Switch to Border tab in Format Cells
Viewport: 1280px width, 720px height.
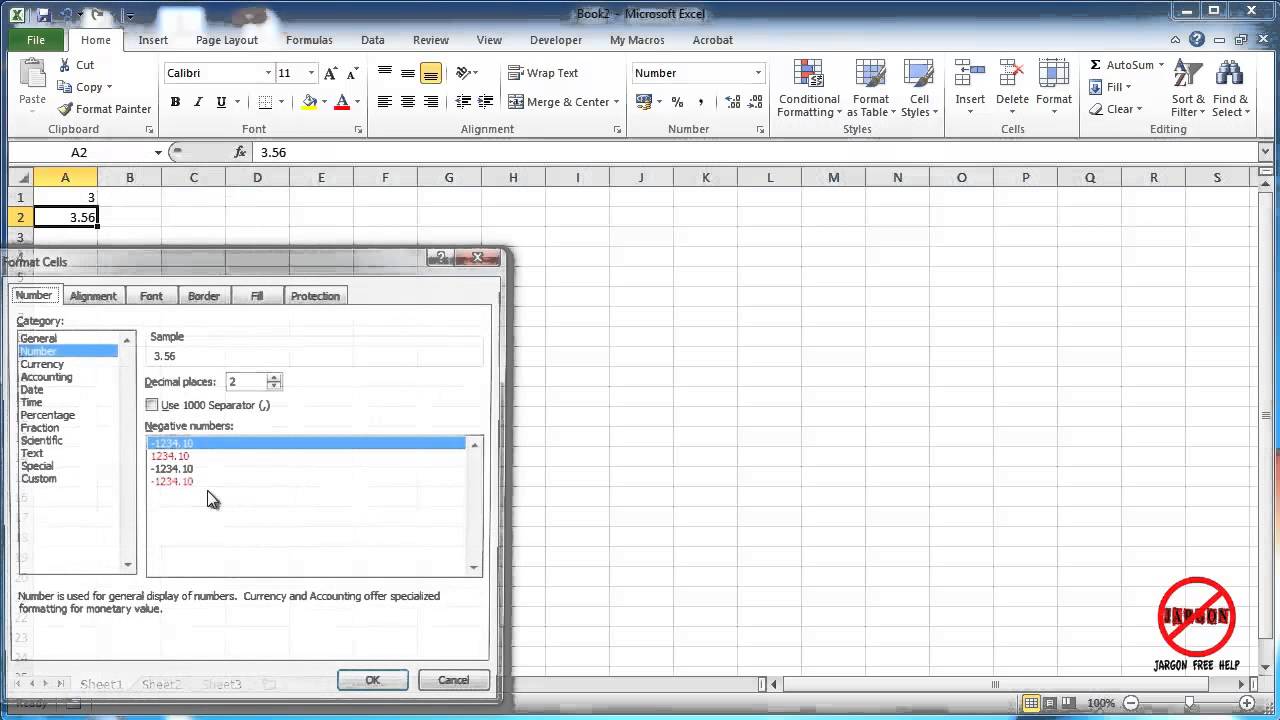pyautogui.click(x=204, y=296)
